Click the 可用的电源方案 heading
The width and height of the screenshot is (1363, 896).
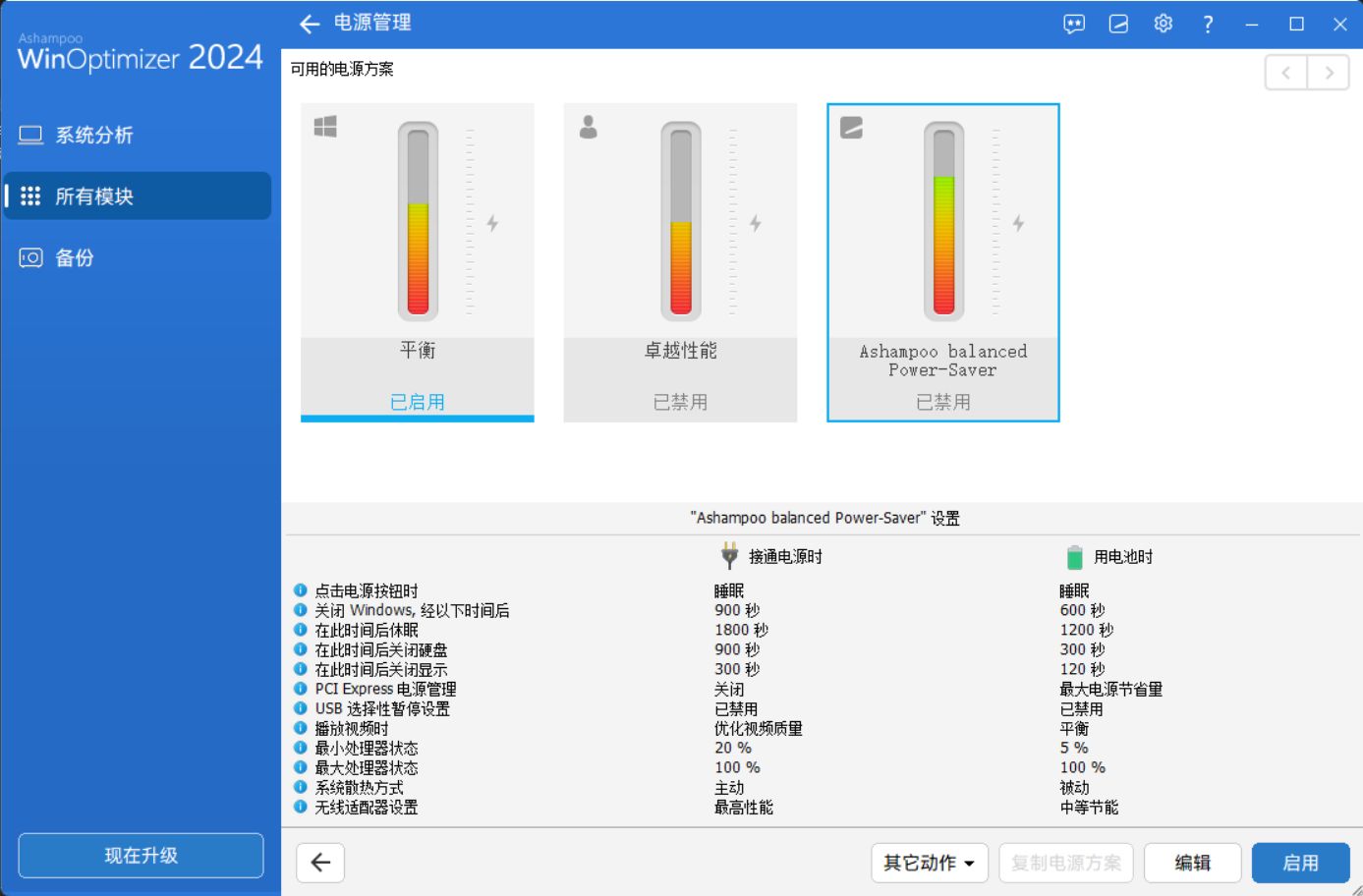click(x=342, y=69)
